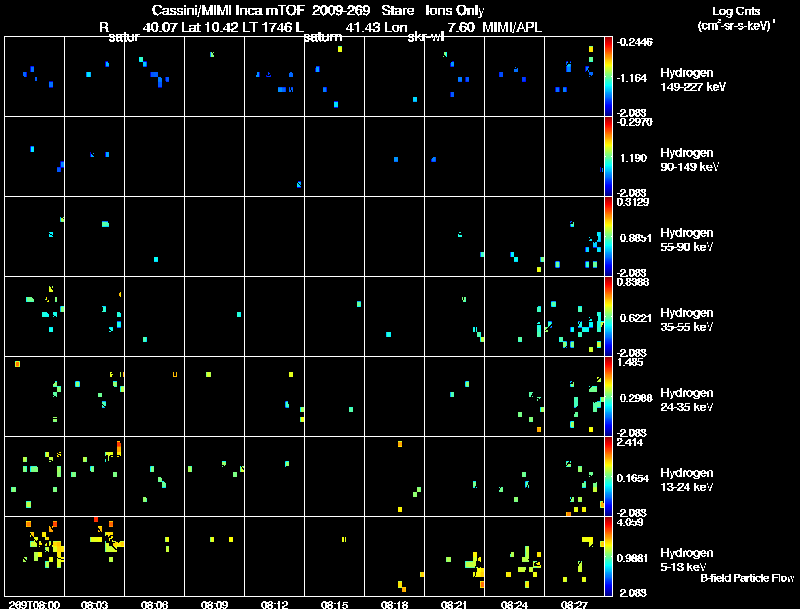Viewport: 800px width, 609px height.
Task: Click the 'B-field Particle Flow' label
Action: 747,578
